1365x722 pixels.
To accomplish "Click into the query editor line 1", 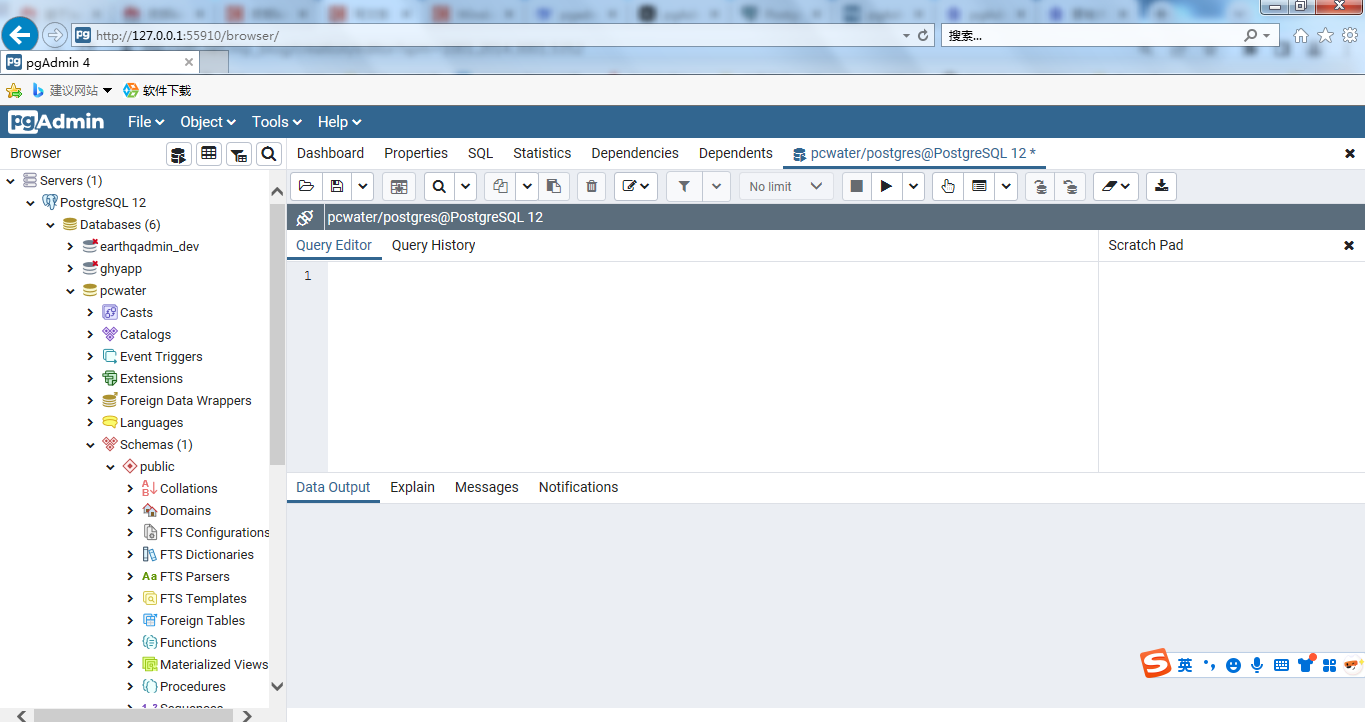I will (712, 276).
